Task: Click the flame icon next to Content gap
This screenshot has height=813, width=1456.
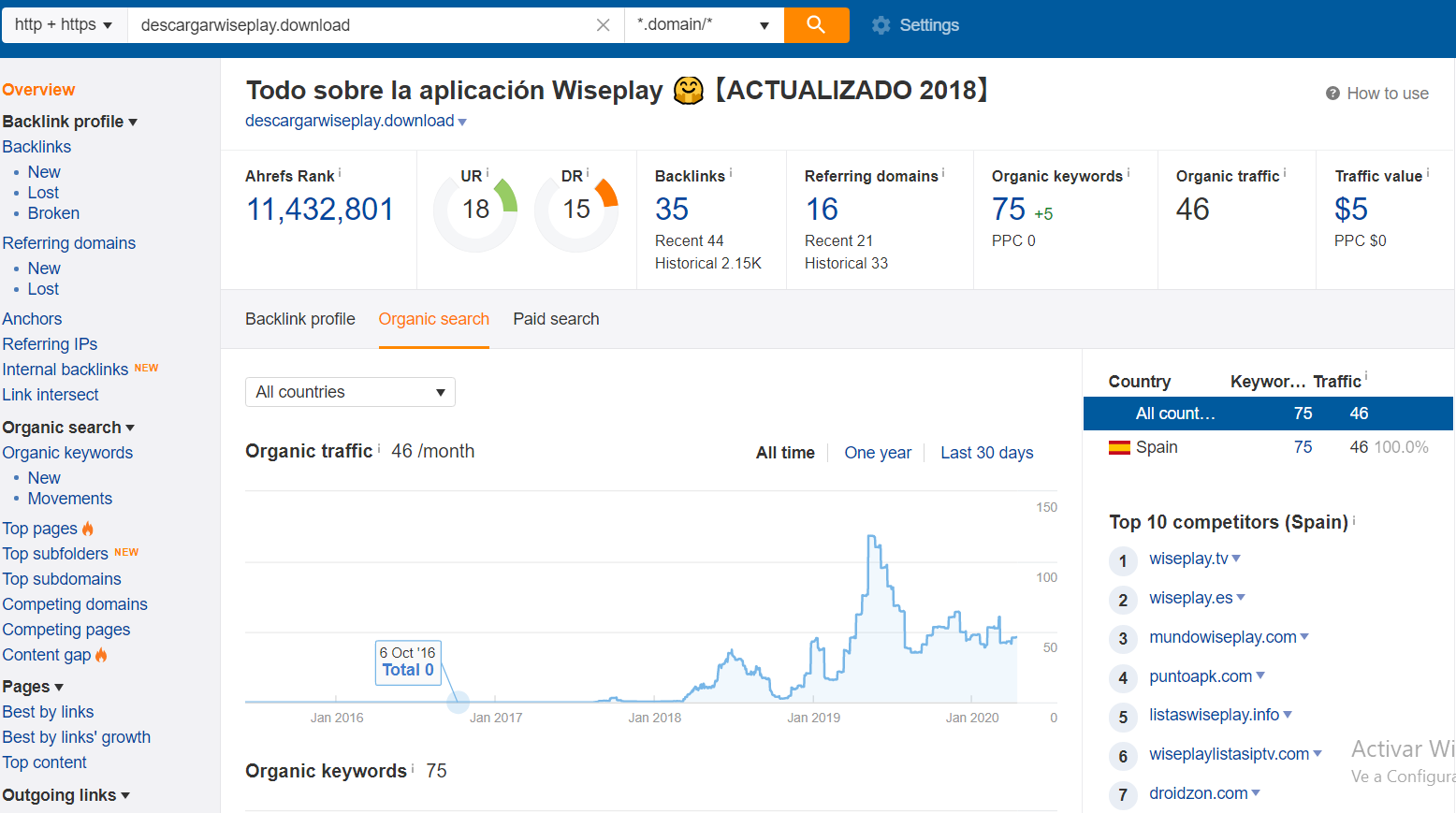Action: coord(101,655)
